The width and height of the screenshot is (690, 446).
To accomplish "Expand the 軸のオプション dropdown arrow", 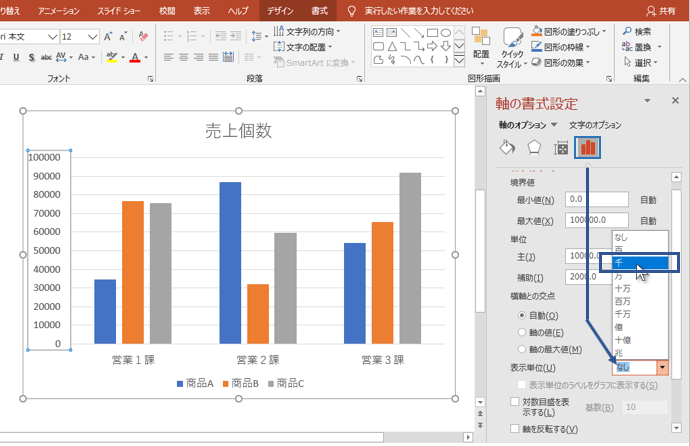I will click(x=554, y=125).
